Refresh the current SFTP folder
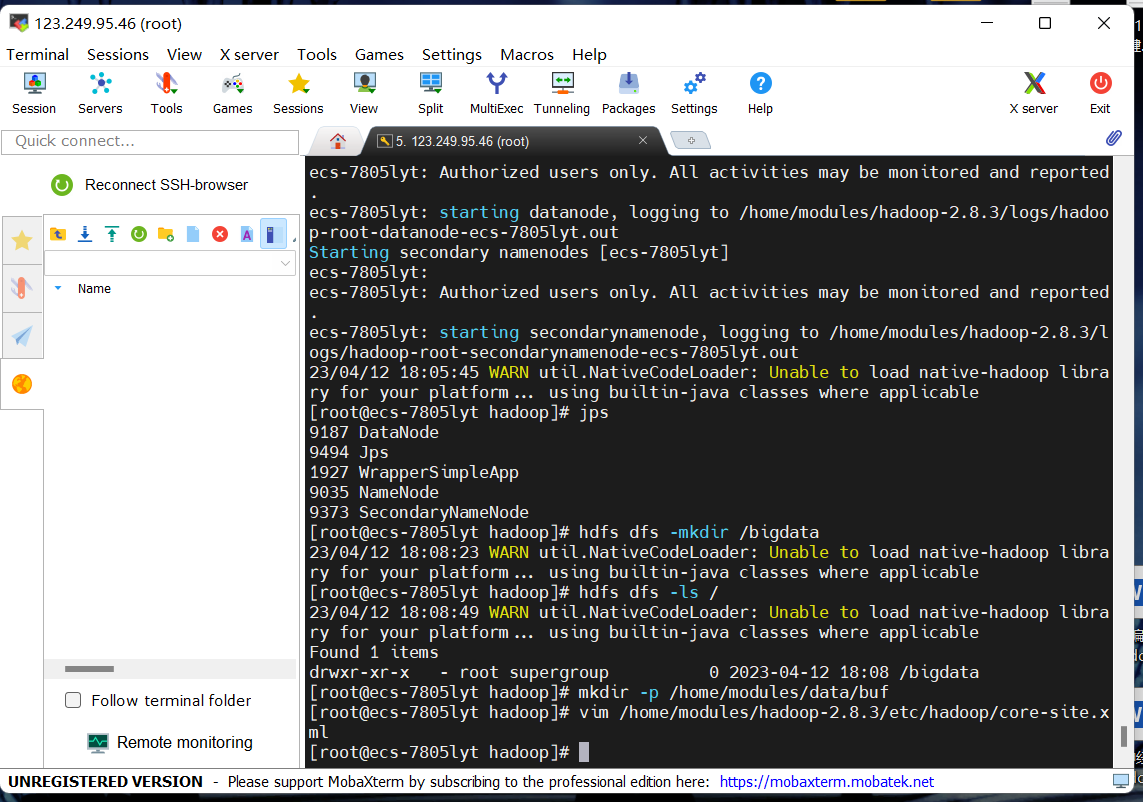 (139, 234)
